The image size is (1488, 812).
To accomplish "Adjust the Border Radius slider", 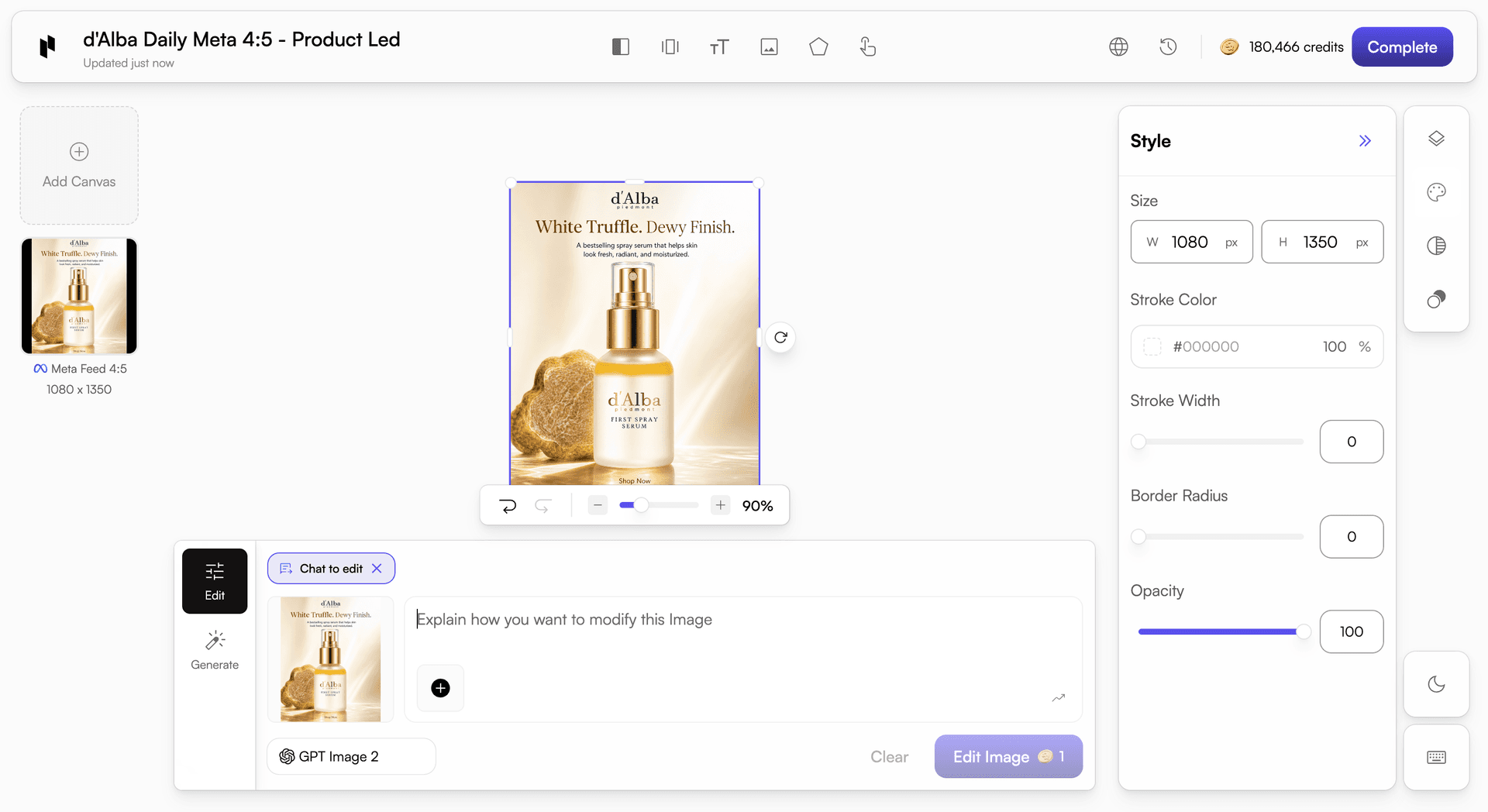I will point(1221,536).
